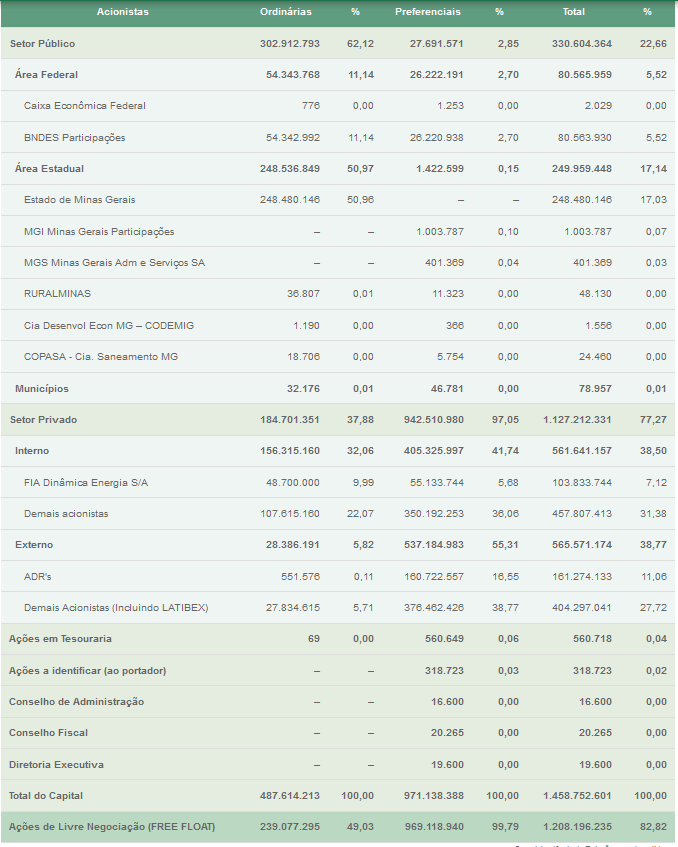This screenshot has height=847, width=678.
Task: Click the Ações em Tesouraria label
Action: click(x=61, y=639)
